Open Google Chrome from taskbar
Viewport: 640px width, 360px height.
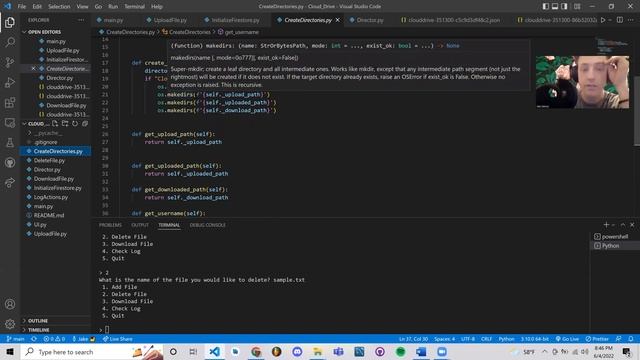[x=256, y=351]
